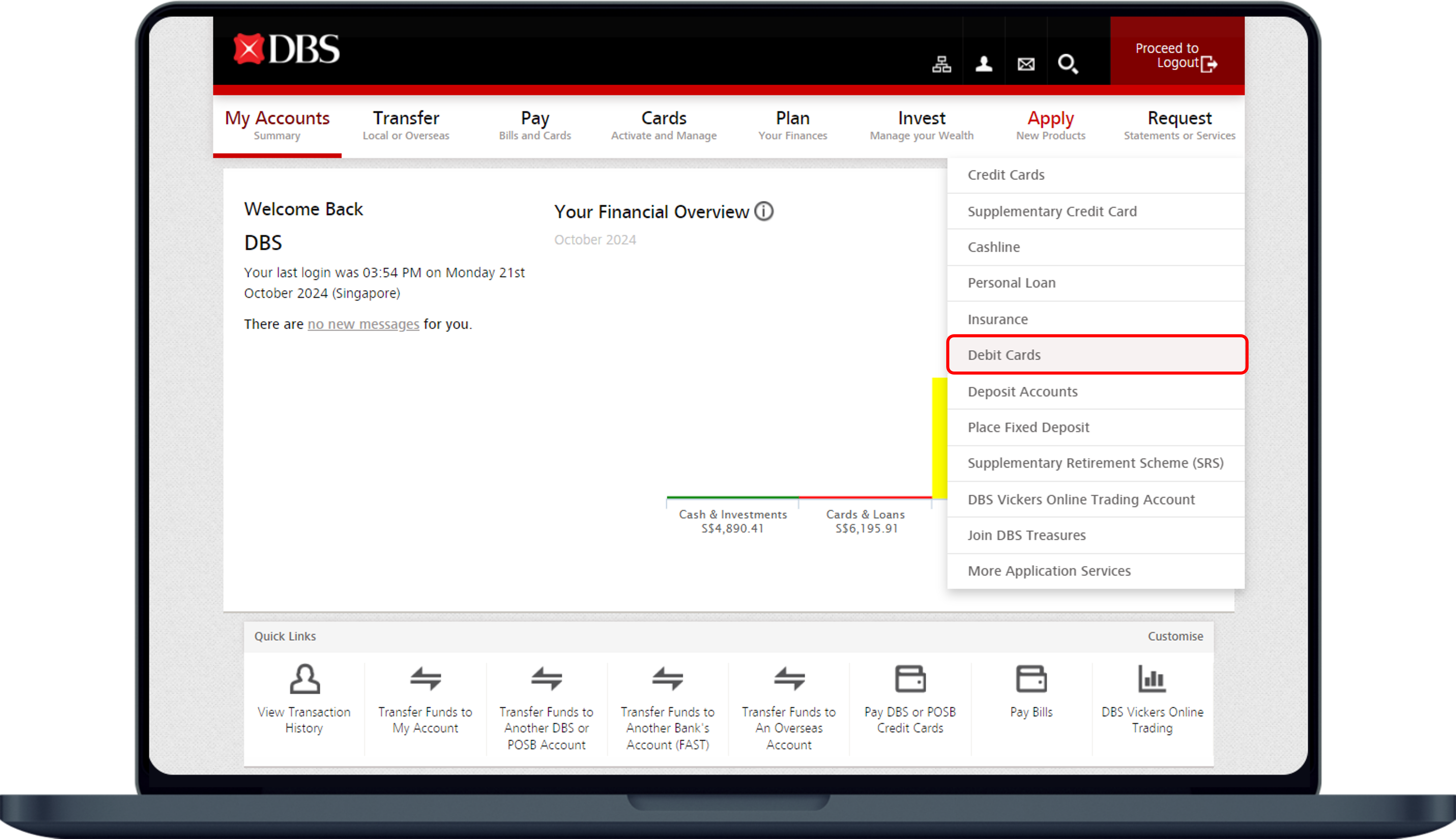Click the Pay Bills quick link icon
This screenshot has height=839, width=1456.
(x=1031, y=679)
